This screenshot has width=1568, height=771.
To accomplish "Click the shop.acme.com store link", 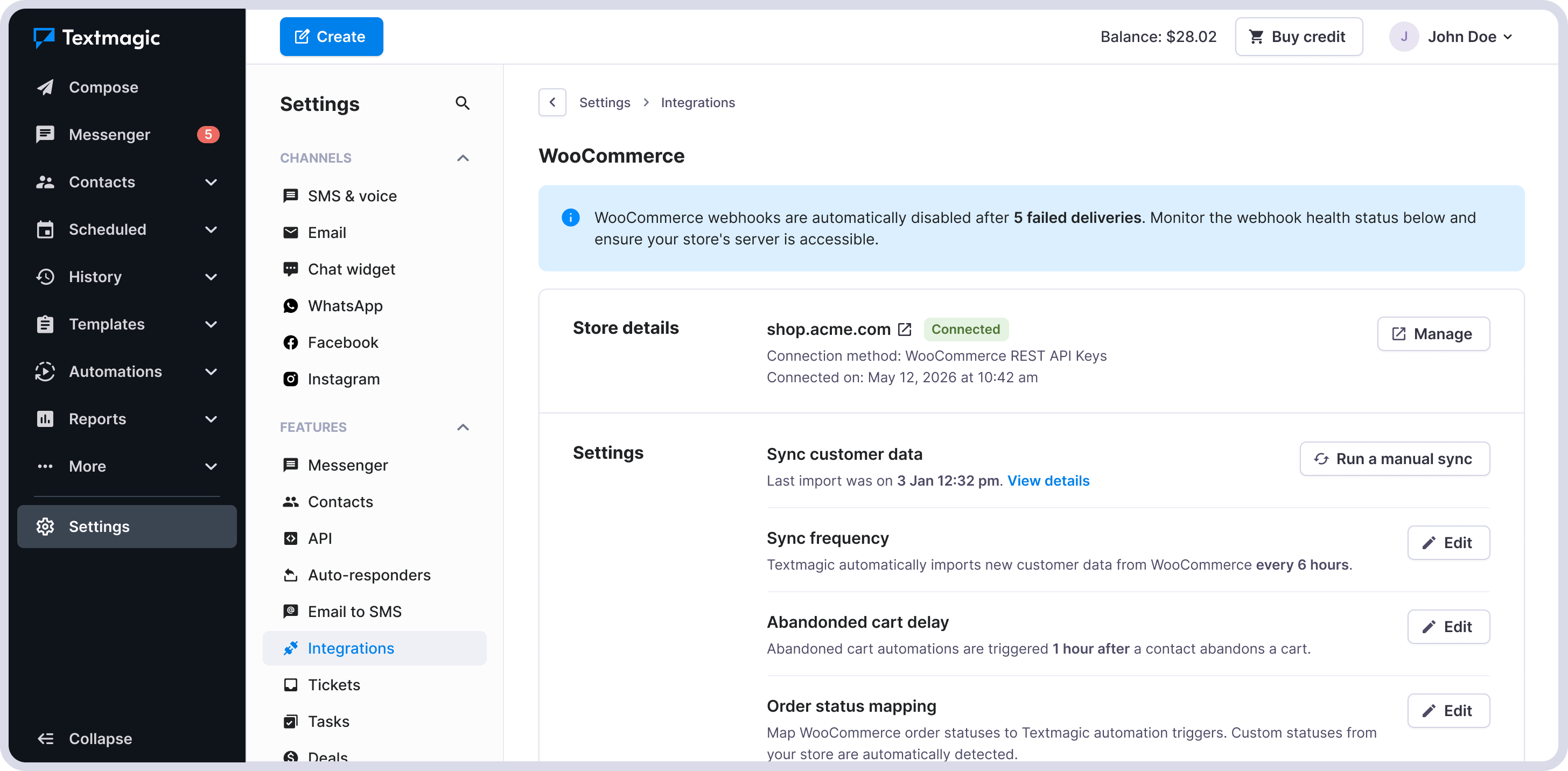I will click(x=829, y=329).
